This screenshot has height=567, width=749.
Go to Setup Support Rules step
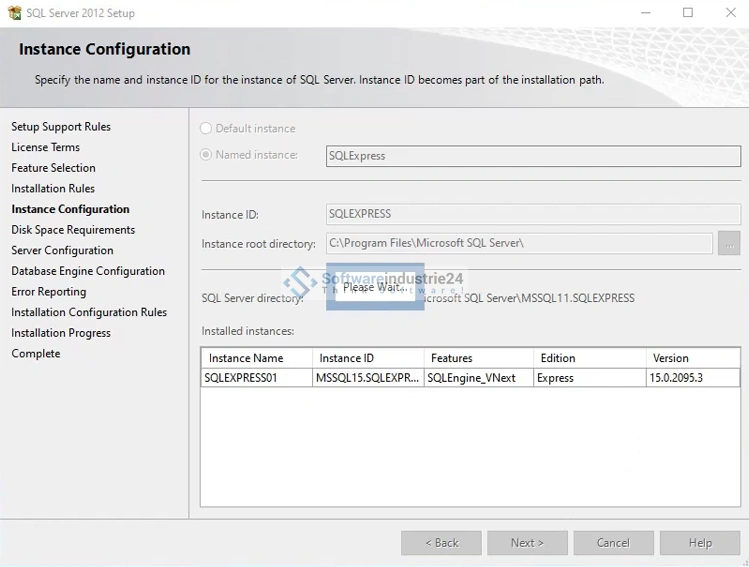click(x=61, y=127)
